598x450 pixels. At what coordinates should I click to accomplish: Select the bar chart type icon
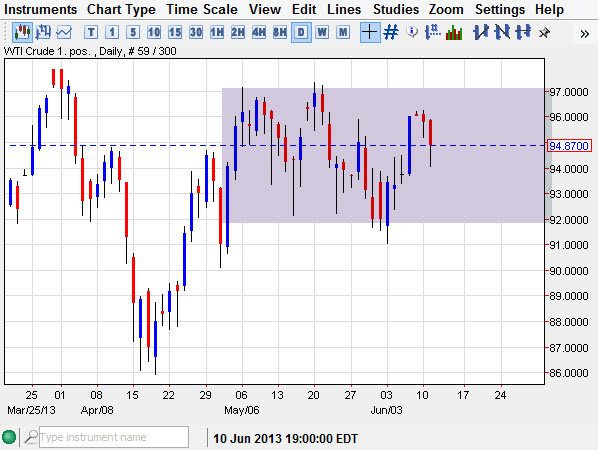[x=43, y=32]
